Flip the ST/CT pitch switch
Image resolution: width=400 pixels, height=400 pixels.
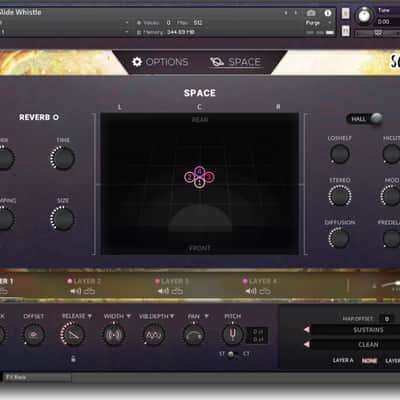(x=231, y=354)
